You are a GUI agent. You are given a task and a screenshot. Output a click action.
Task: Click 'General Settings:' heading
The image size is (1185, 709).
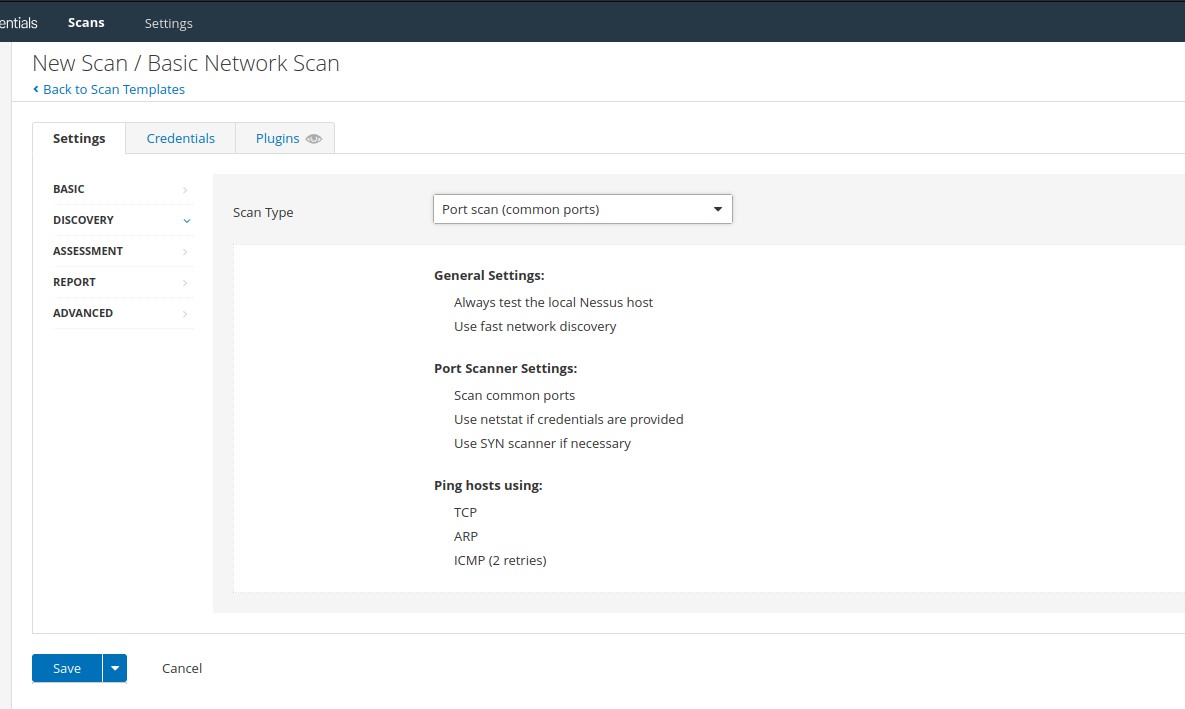tap(489, 275)
